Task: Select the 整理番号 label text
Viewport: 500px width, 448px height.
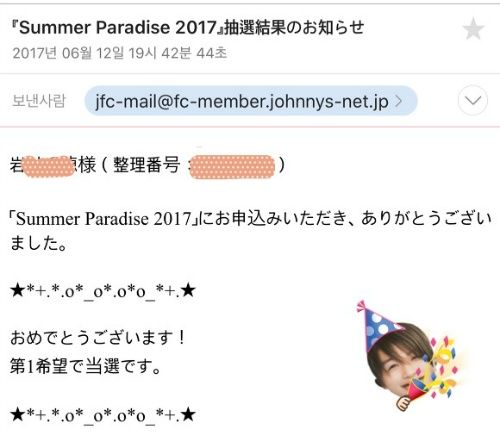Action: [146, 165]
